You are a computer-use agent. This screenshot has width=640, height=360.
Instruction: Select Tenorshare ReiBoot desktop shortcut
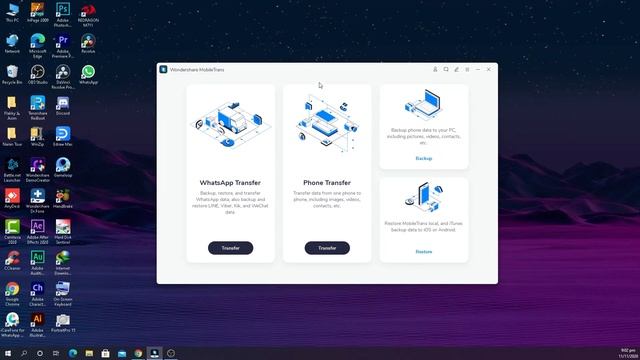(38, 108)
